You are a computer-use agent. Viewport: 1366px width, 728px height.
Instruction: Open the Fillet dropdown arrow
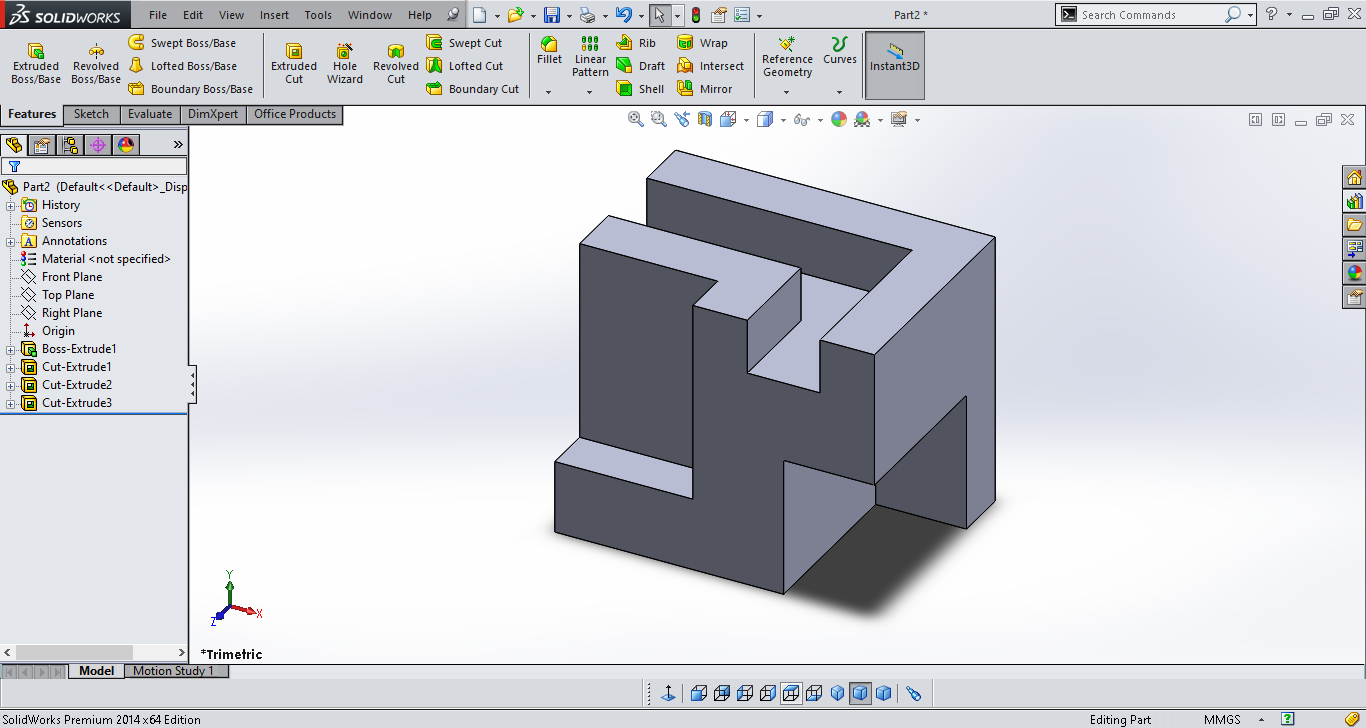point(548,92)
